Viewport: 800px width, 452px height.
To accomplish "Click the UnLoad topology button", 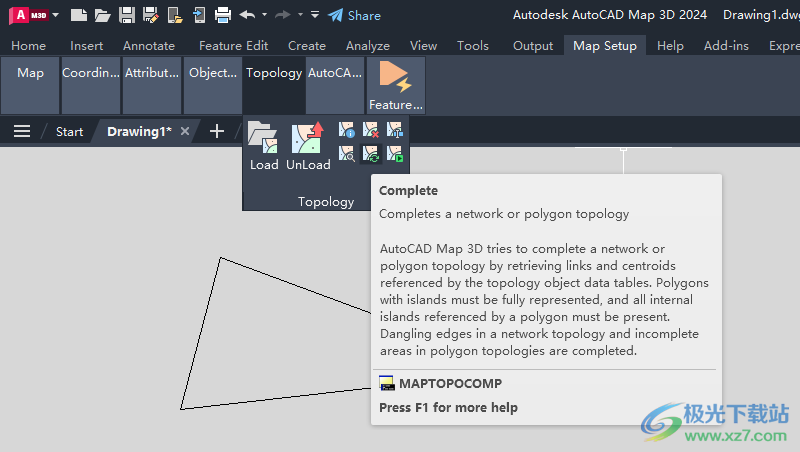I will [308, 146].
